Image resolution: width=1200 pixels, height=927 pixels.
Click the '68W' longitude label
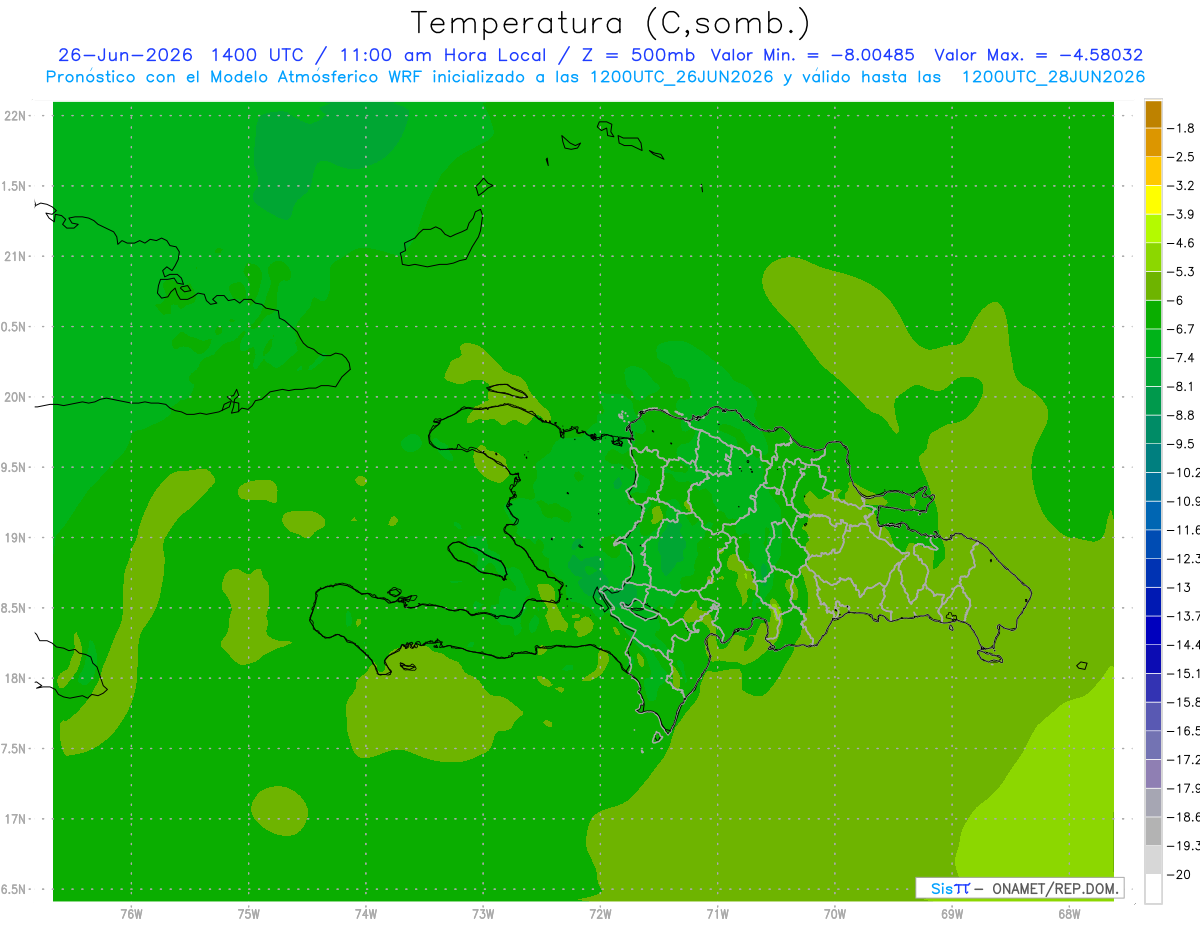(1069, 913)
